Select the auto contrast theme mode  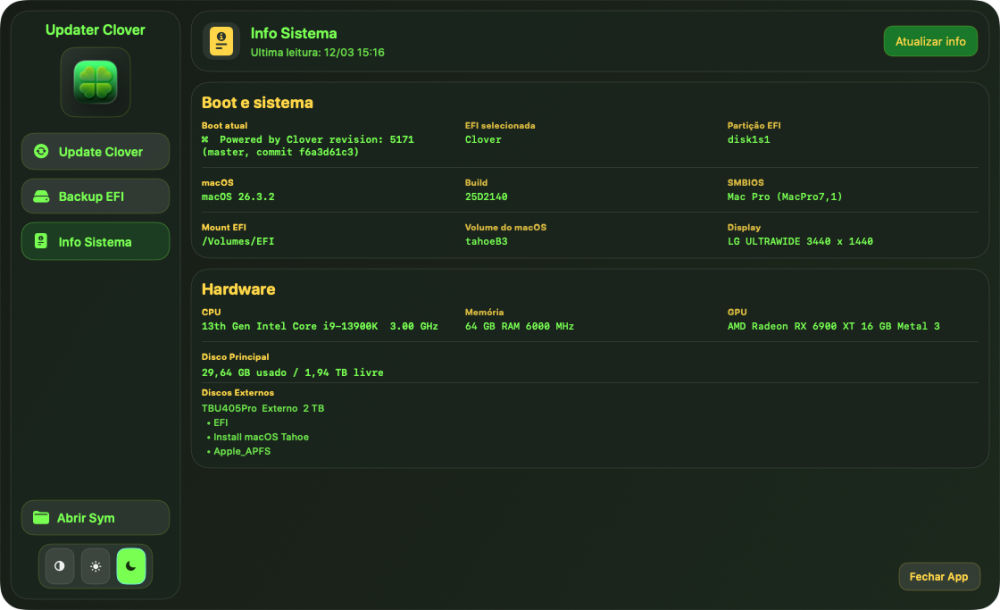[x=59, y=566]
